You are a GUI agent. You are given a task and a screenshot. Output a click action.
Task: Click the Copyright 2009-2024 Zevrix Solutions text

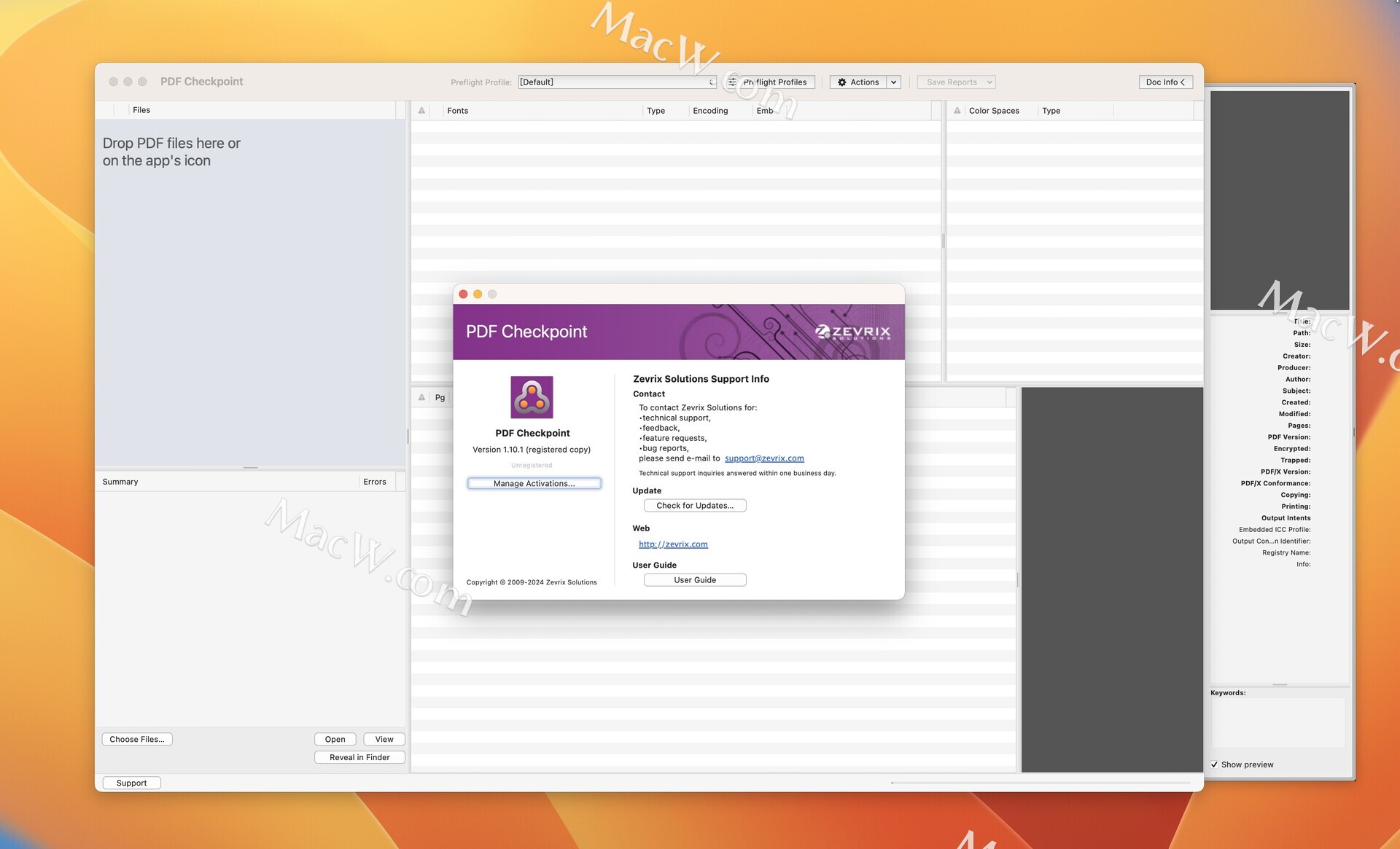pyautogui.click(x=532, y=582)
